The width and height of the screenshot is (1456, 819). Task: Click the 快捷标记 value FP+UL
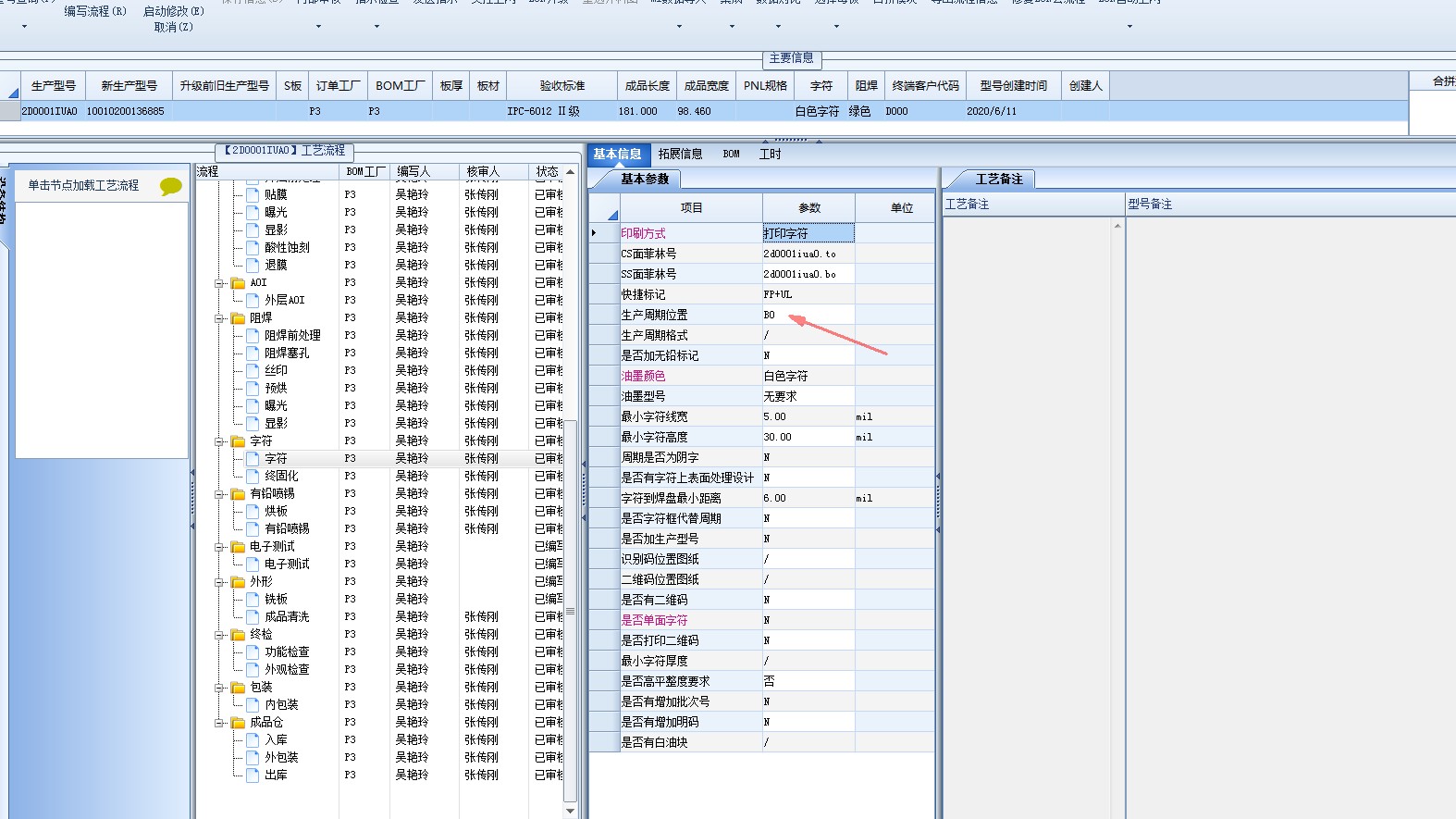[x=808, y=294]
